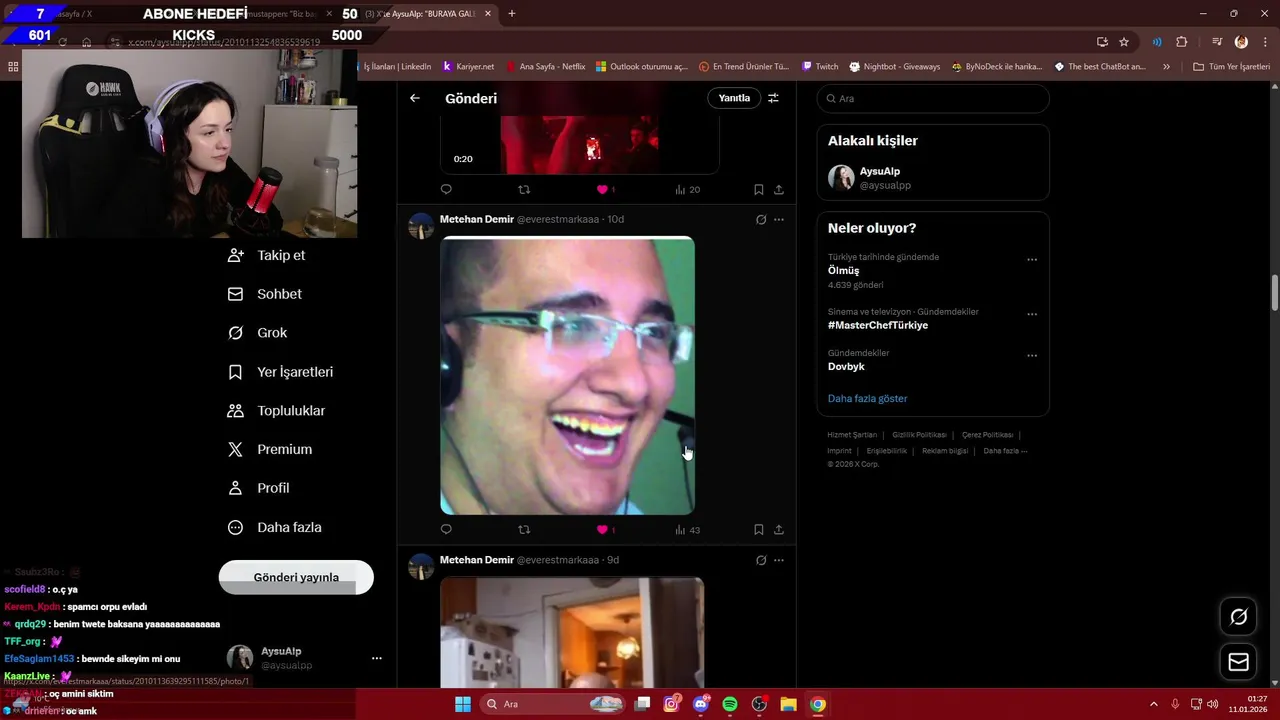Viewport: 1280px width, 720px height.
Task: Bookmark the tweet with 43 views
Action: (x=758, y=530)
